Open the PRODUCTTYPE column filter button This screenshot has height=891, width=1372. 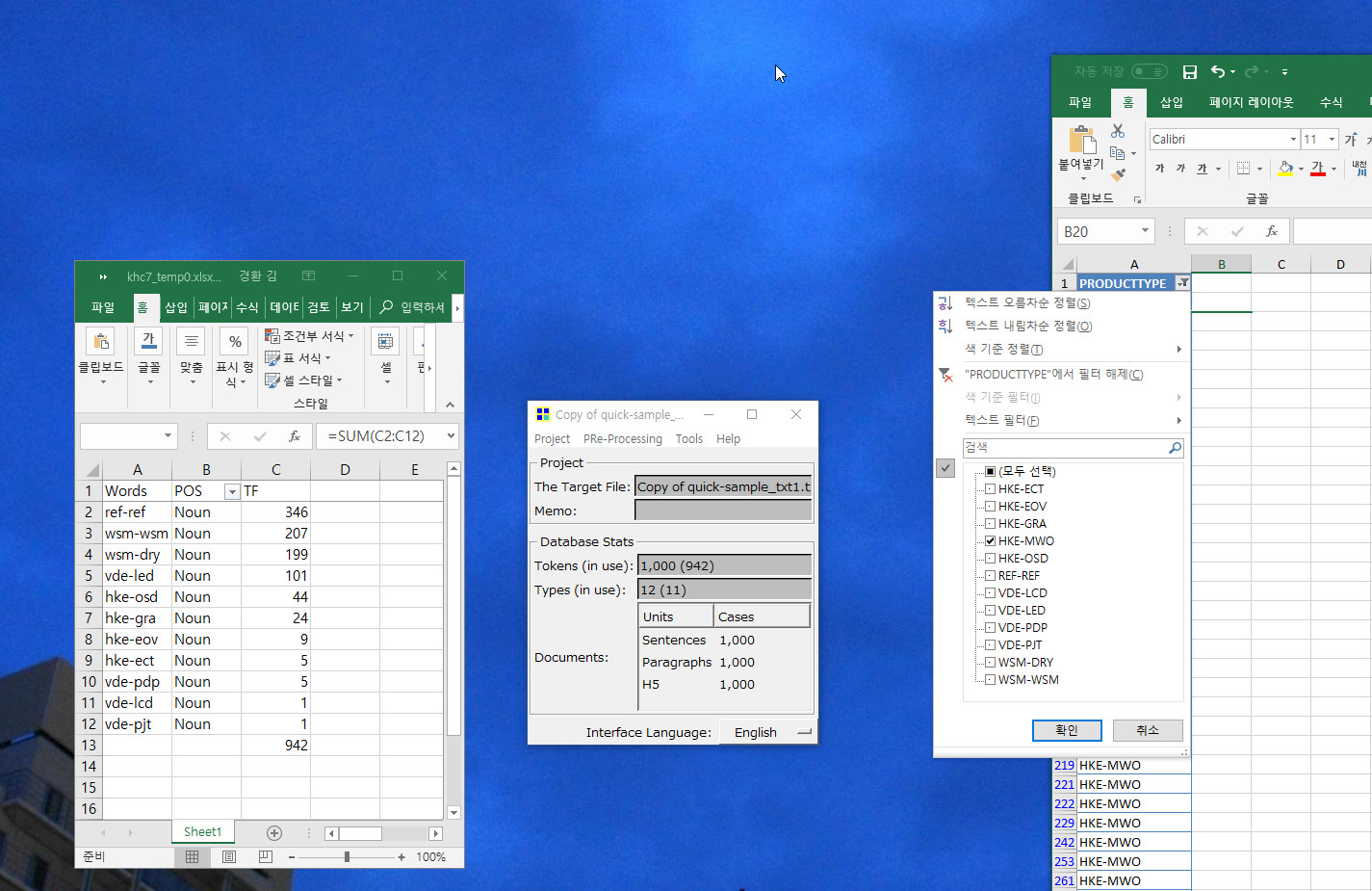pyautogui.click(x=1182, y=283)
